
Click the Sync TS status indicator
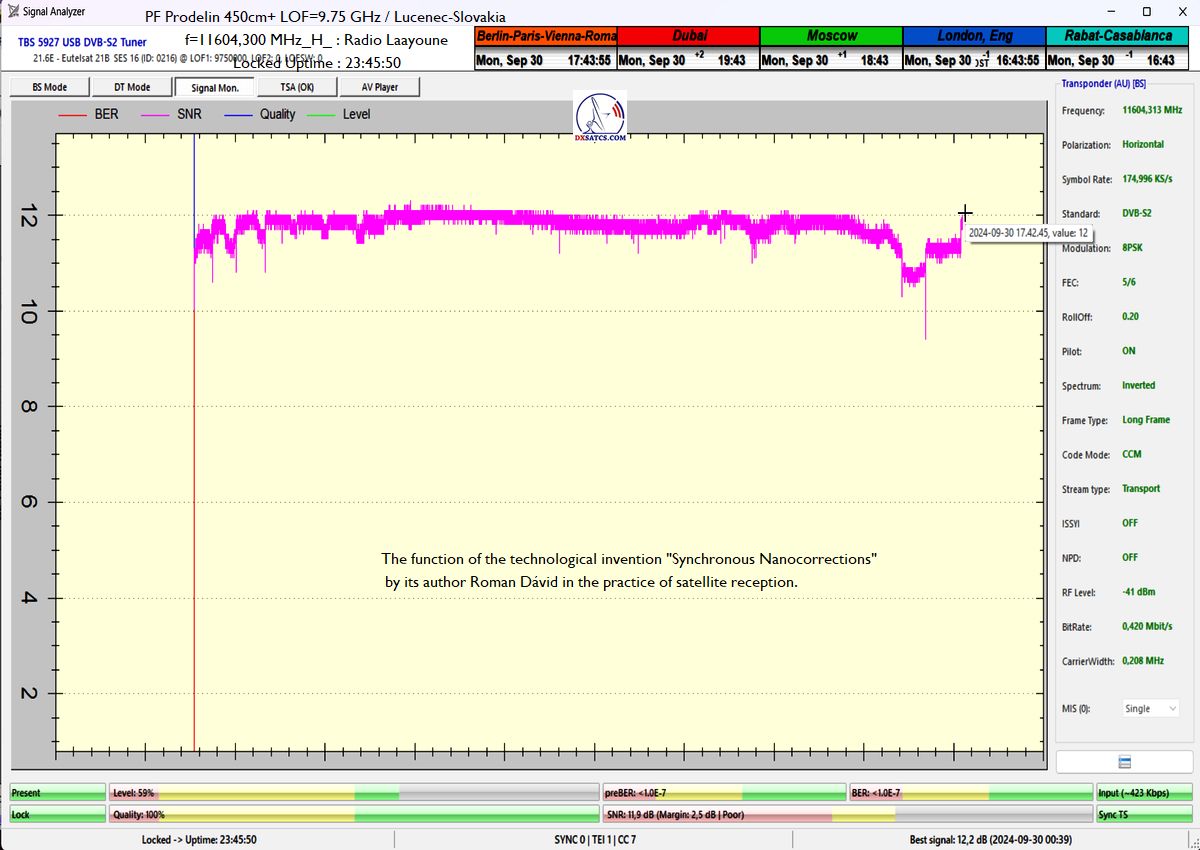click(x=1144, y=815)
